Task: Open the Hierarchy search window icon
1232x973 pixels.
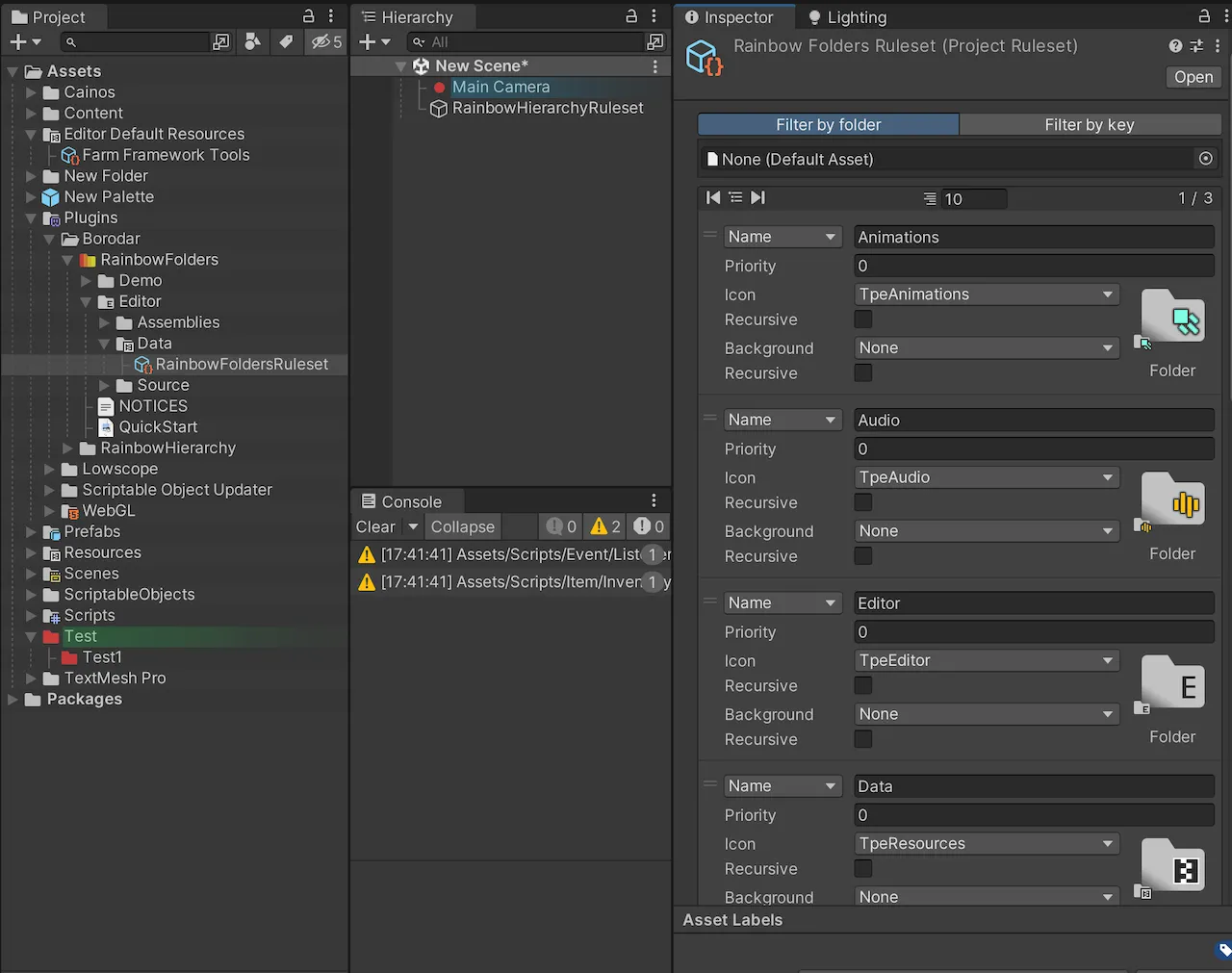Action: [x=655, y=41]
